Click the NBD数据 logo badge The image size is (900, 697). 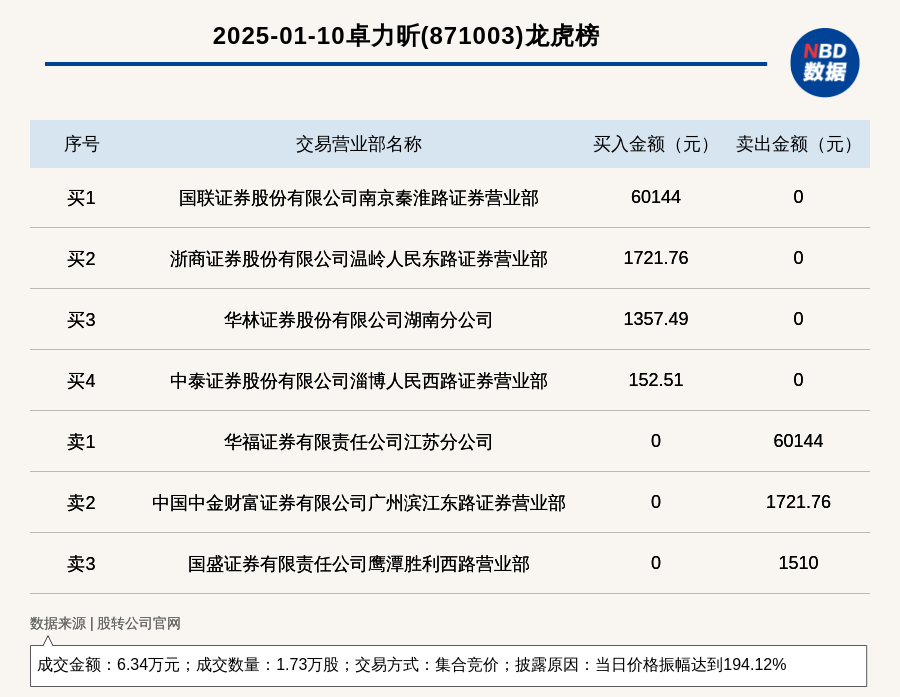coord(824,63)
